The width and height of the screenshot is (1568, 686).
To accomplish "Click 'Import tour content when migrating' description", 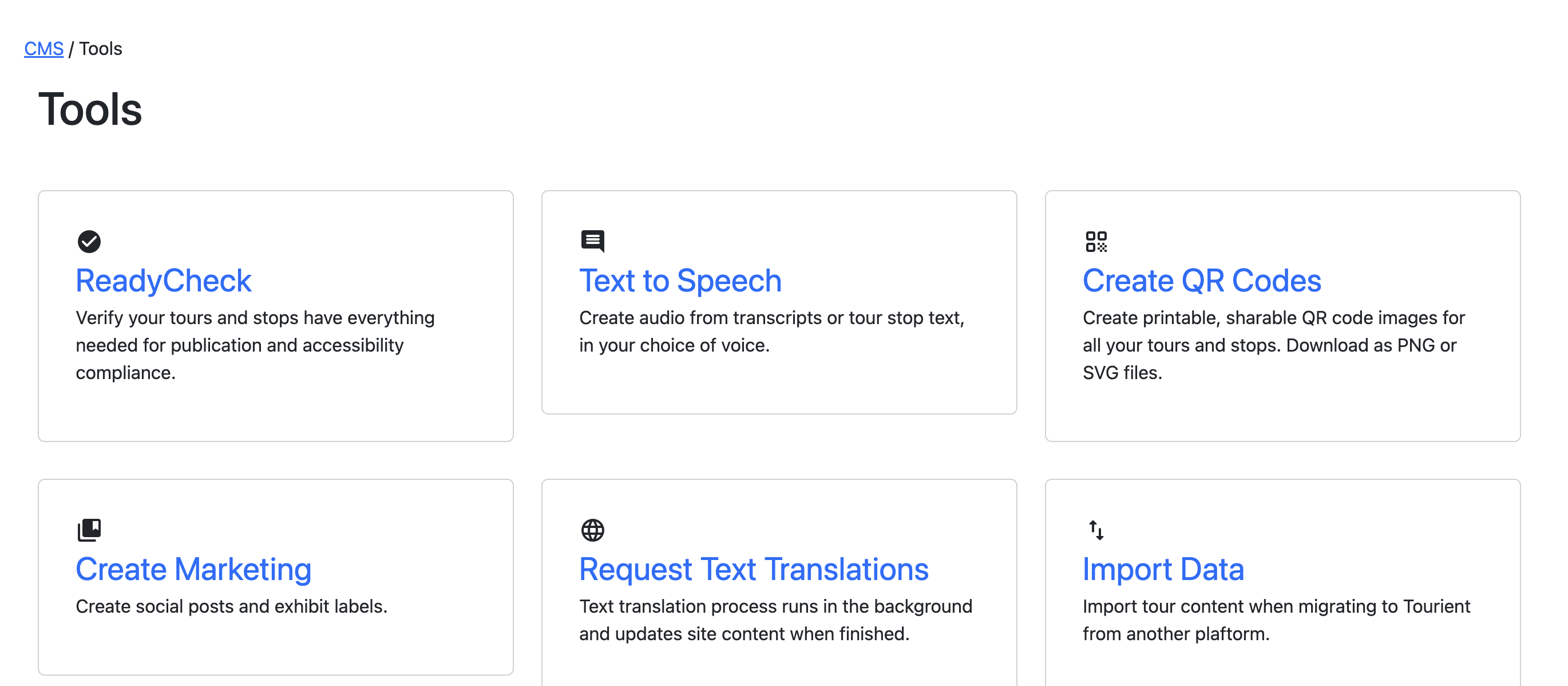I will coord(1277,620).
